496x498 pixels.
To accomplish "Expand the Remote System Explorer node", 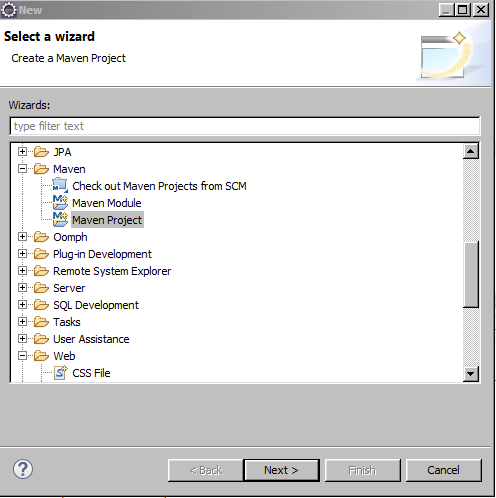I will coord(22,271).
